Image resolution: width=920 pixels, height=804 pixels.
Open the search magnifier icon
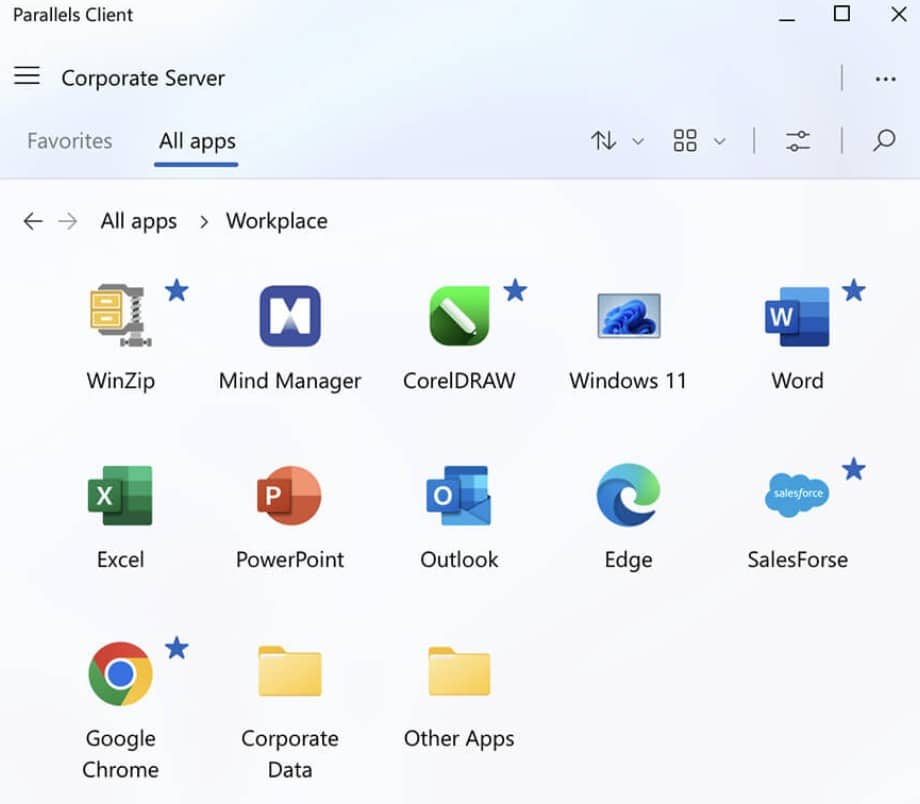coord(884,140)
